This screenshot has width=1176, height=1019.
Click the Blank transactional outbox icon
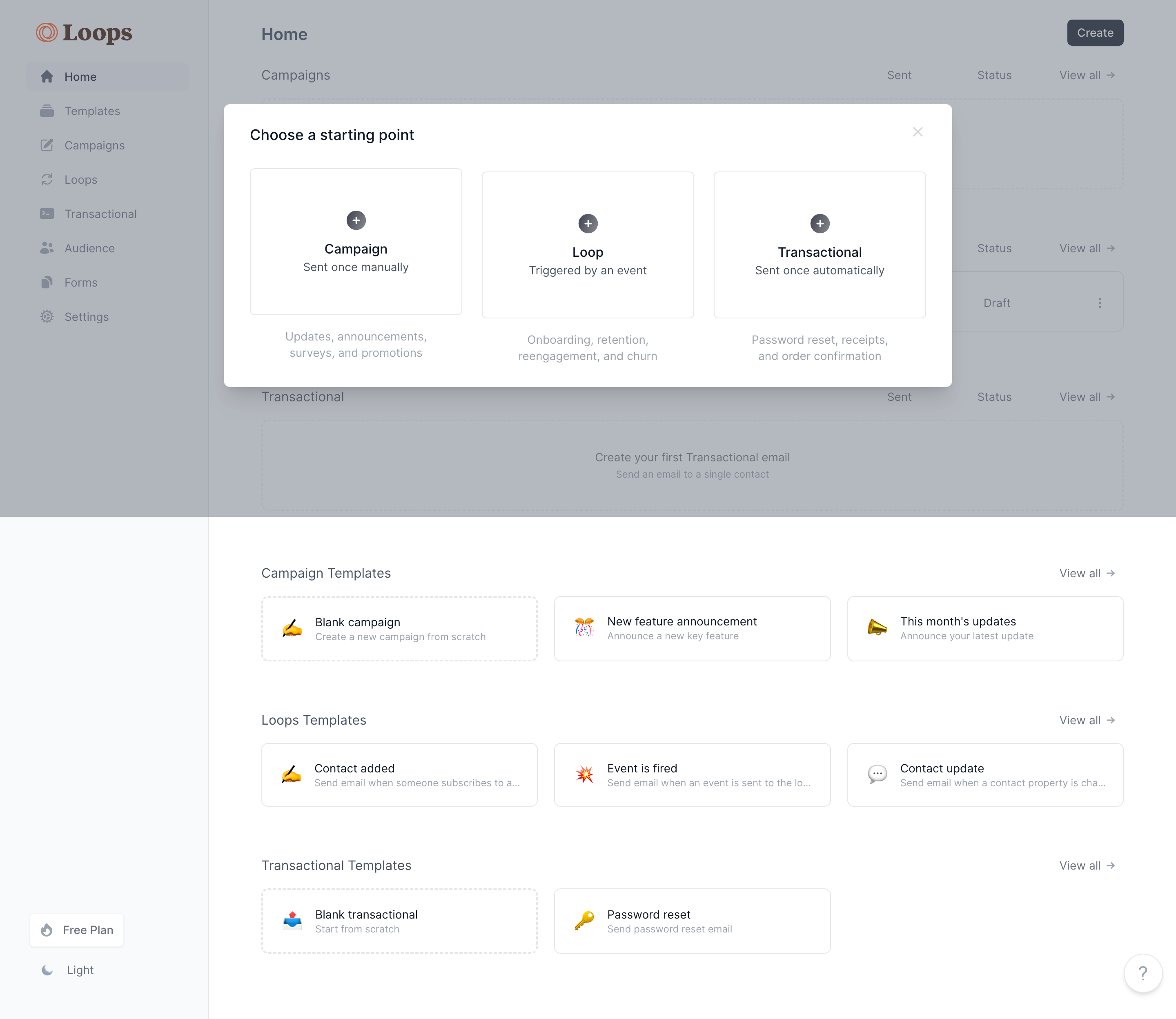(x=292, y=921)
